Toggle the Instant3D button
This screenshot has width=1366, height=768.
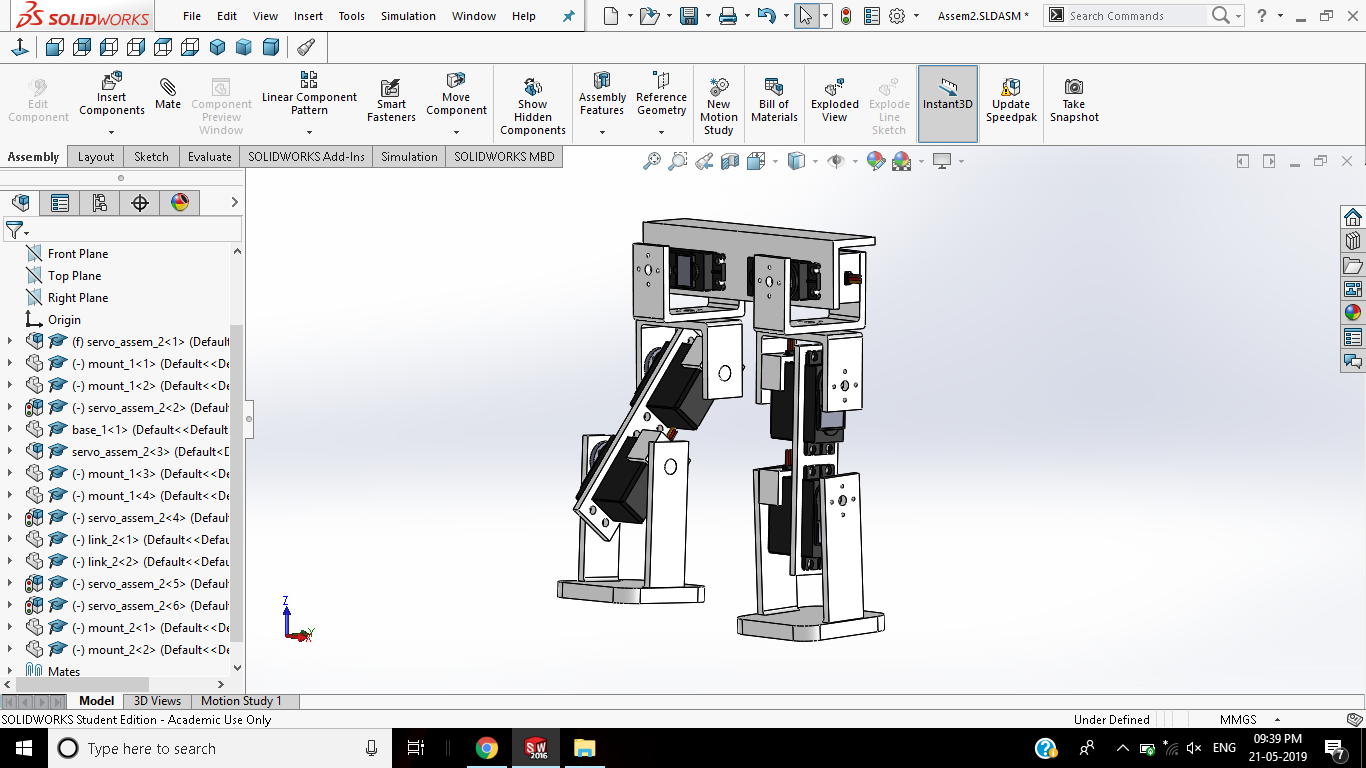tap(948, 104)
